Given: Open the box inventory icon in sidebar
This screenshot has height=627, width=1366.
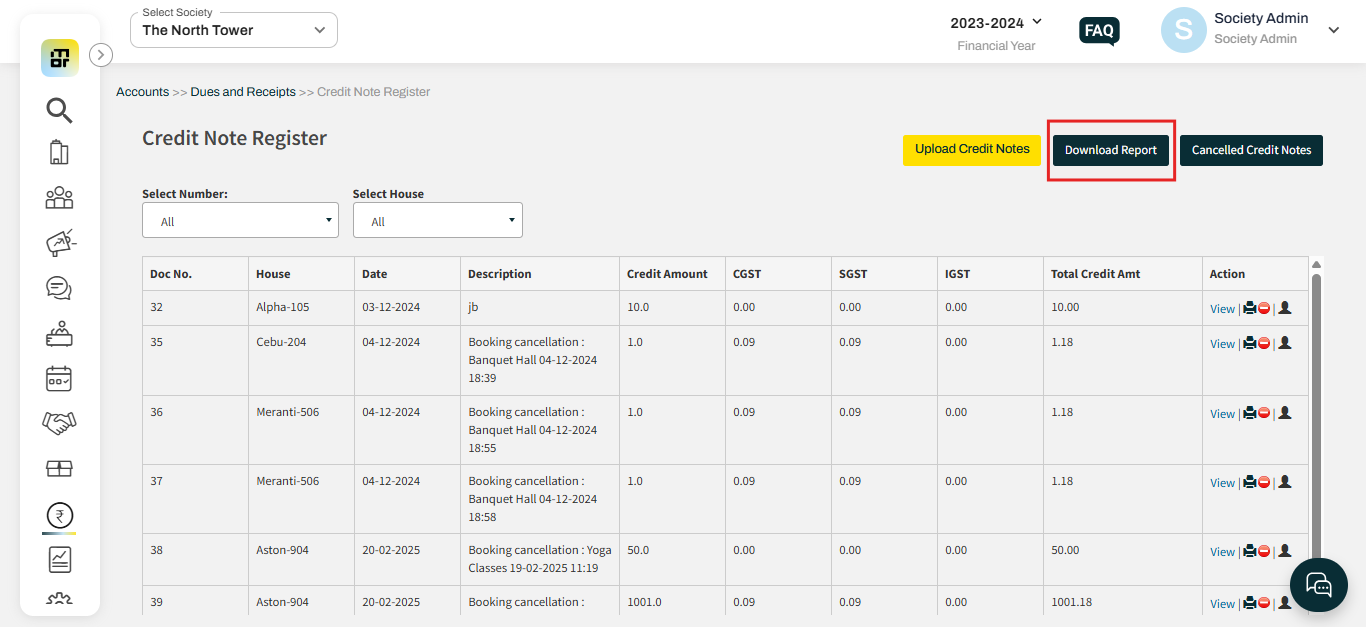Looking at the screenshot, I should [60, 469].
